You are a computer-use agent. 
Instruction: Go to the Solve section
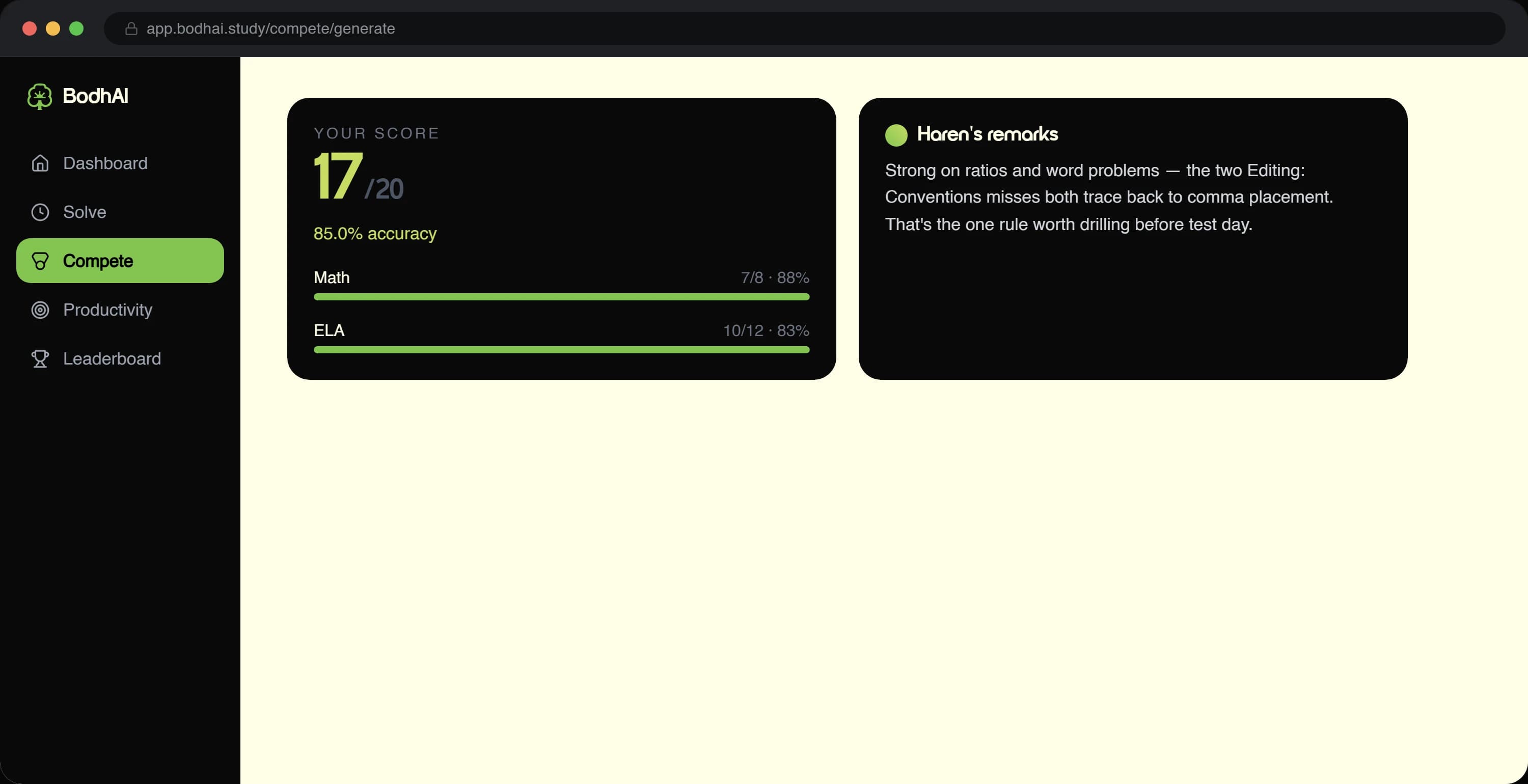click(x=120, y=212)
